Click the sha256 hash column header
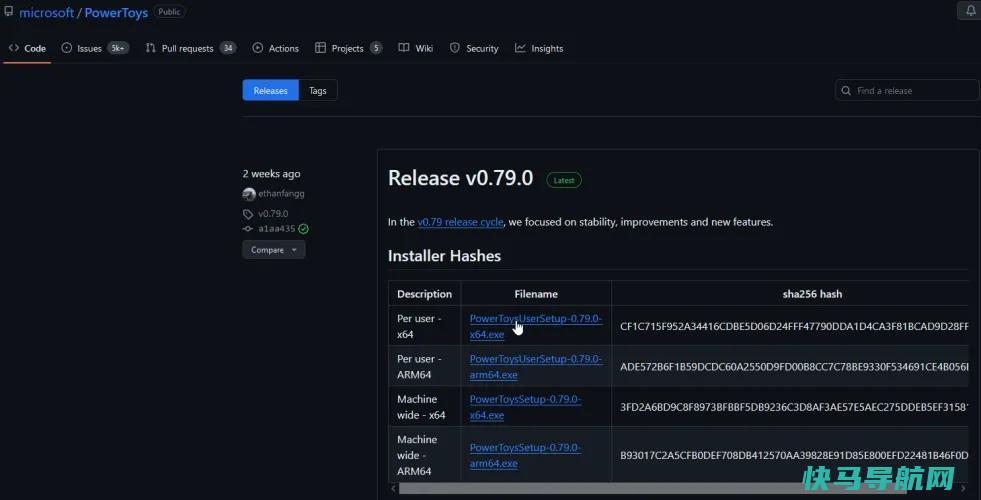981x500 pixels. pyautogui.click(x=812, y=293)
